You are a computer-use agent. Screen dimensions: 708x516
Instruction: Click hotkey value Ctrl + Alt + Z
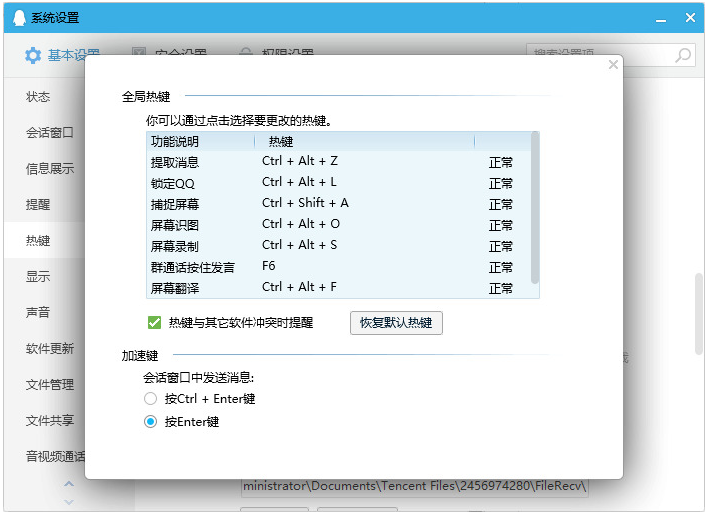point(300,161)
